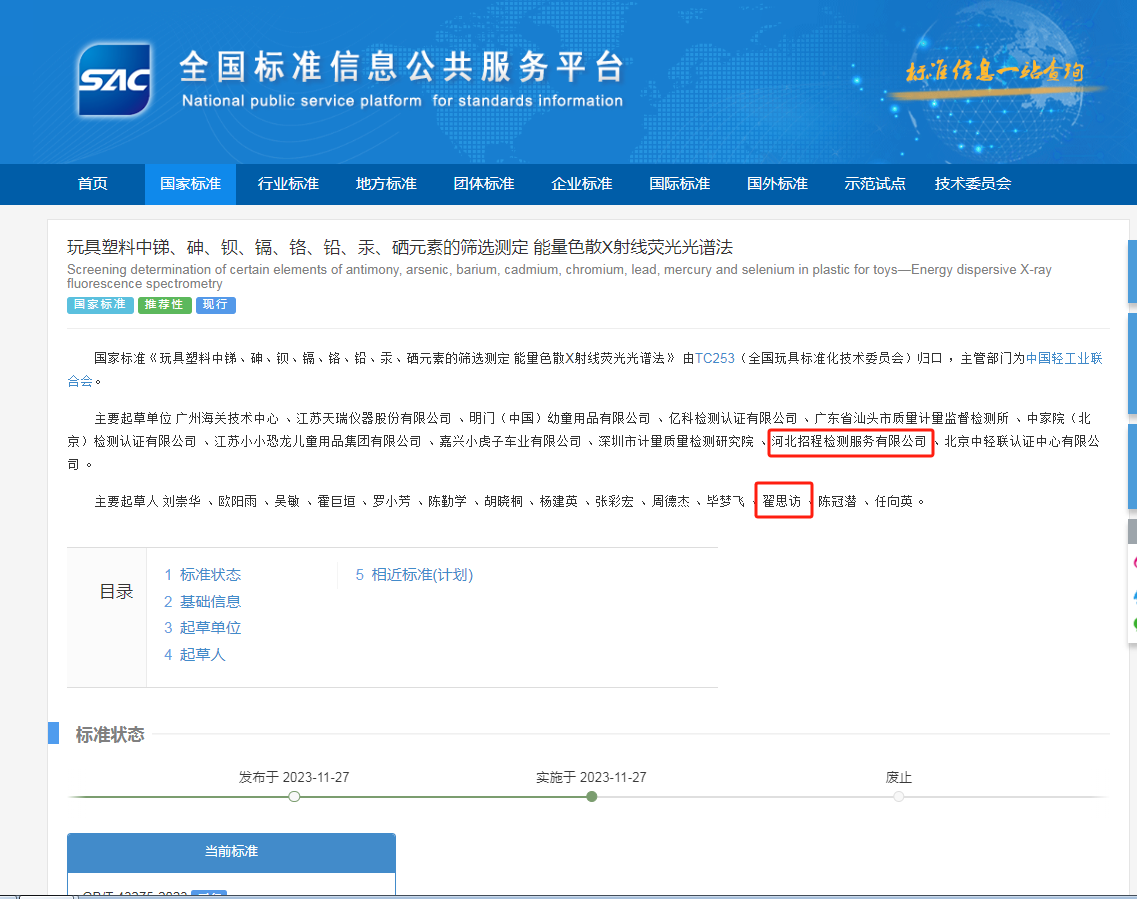Screen dimensions: 1137x899
Task: Click the platform title 全国标准信息公共服务平台
Action: pos(402,67)
